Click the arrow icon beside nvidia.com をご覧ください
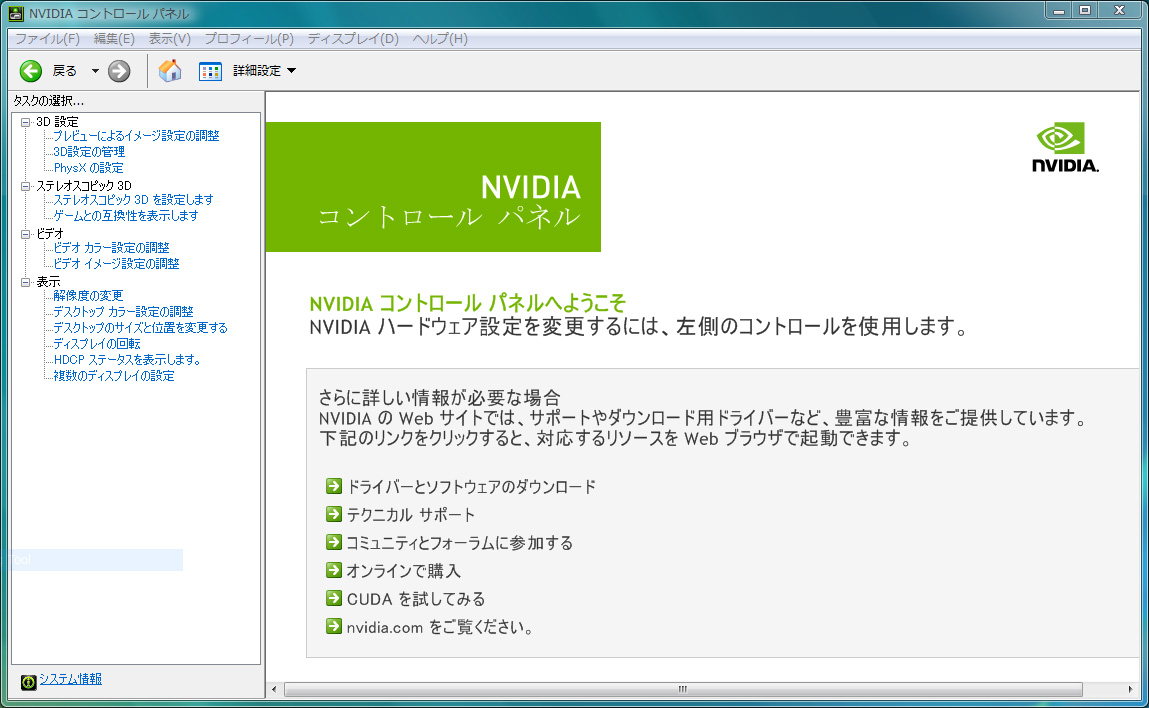The height and width of the screenshot is (708, 1149). (333, 626)
